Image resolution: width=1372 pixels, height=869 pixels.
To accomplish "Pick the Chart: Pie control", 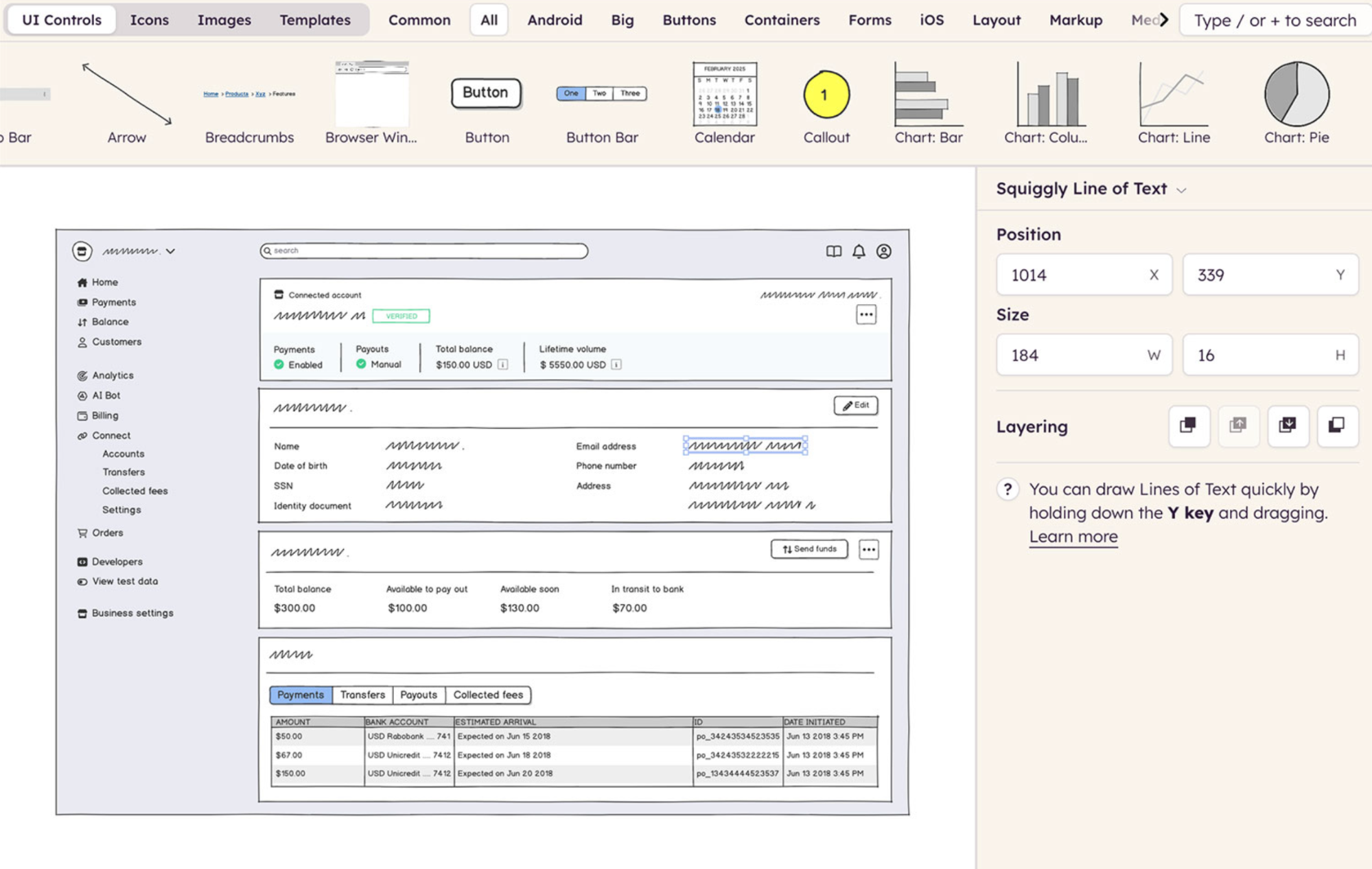I will (1296, 102).
